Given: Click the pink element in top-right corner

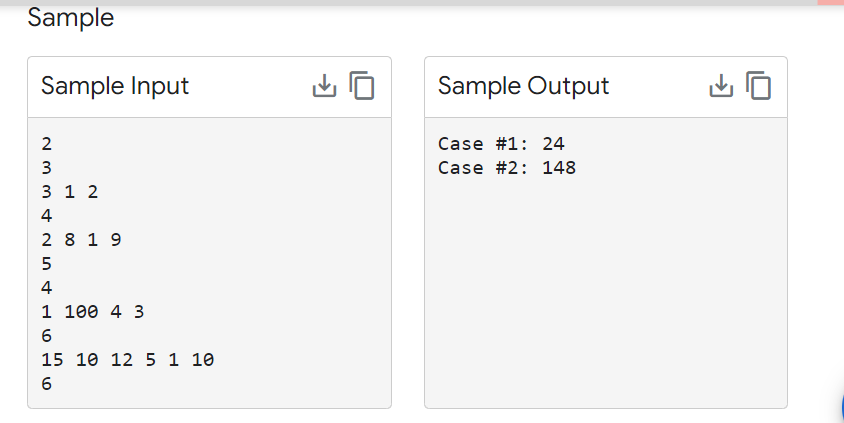Looking at the screenshot, I should (x=831, y=3).
